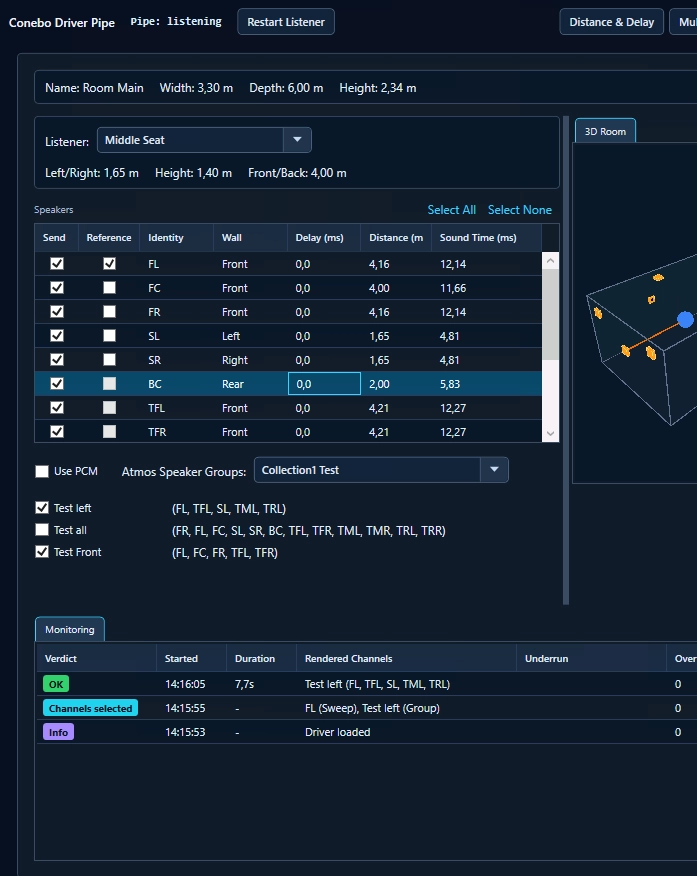Click the Duration column header
The height and width of the screenshot is (876, 697).
pyautogui.click(x=261, y=658)
